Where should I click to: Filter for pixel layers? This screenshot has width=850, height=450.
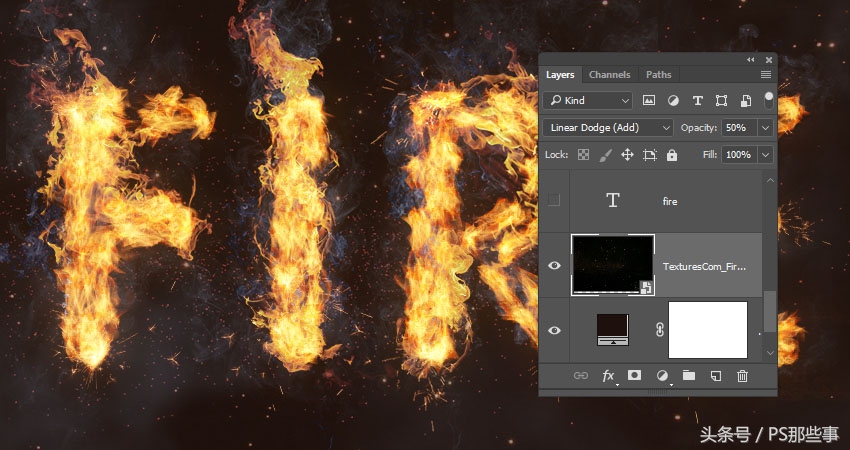[x=649, y=100]
